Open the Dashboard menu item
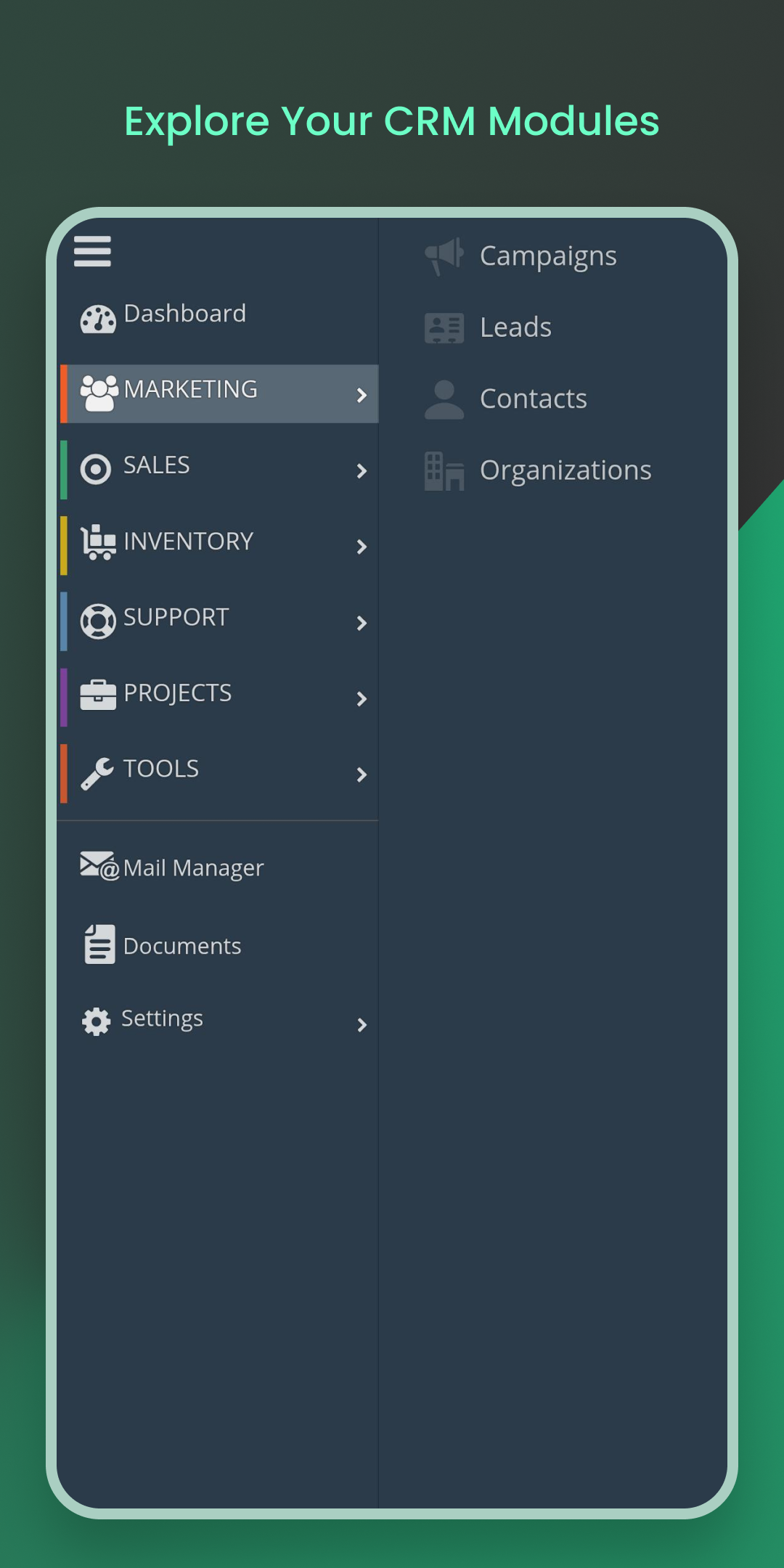Image resolution: width=784 pixels, height=1568 pixels. pos(185,314)
